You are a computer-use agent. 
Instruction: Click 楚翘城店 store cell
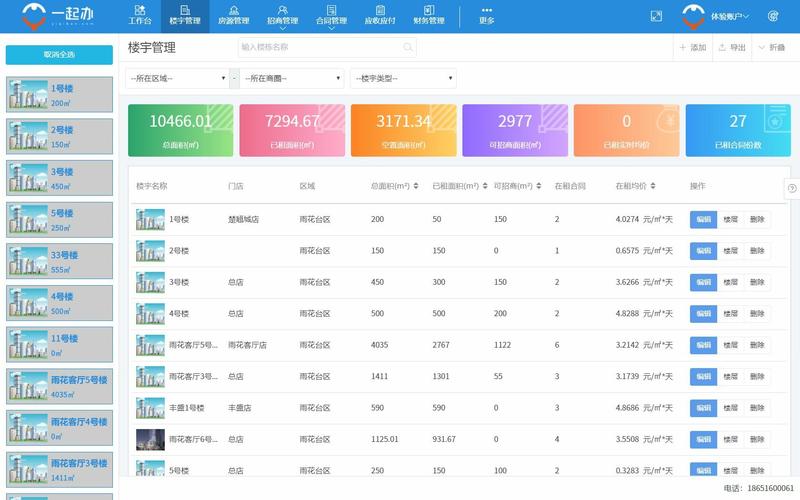(243, 219)
